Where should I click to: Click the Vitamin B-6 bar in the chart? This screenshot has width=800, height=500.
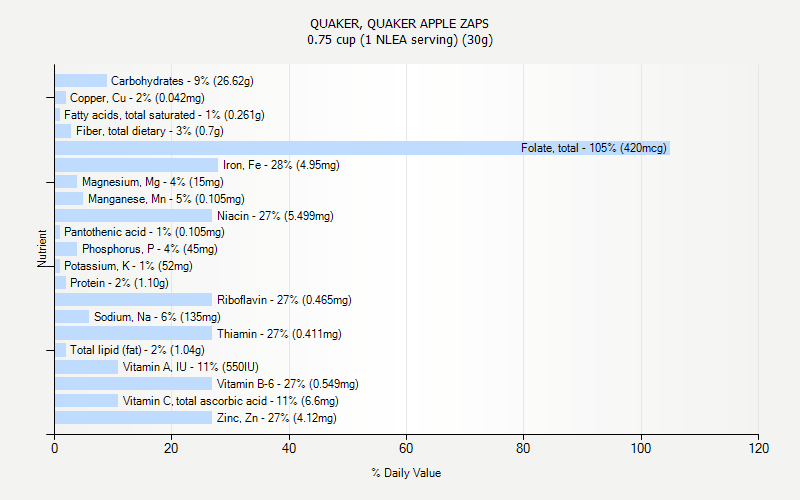[x=134, y=384]
